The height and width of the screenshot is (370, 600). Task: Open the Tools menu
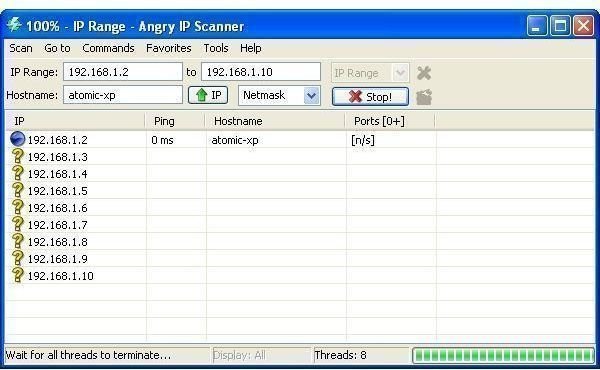pyautogui.click(x=216, y=48)
